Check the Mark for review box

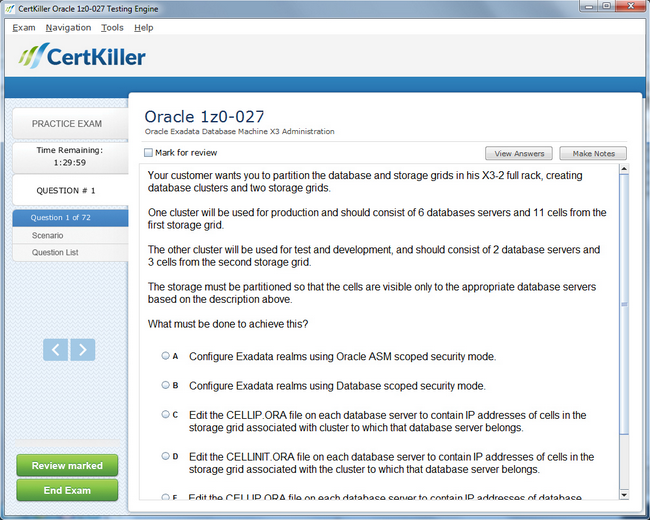coord(148,153)
